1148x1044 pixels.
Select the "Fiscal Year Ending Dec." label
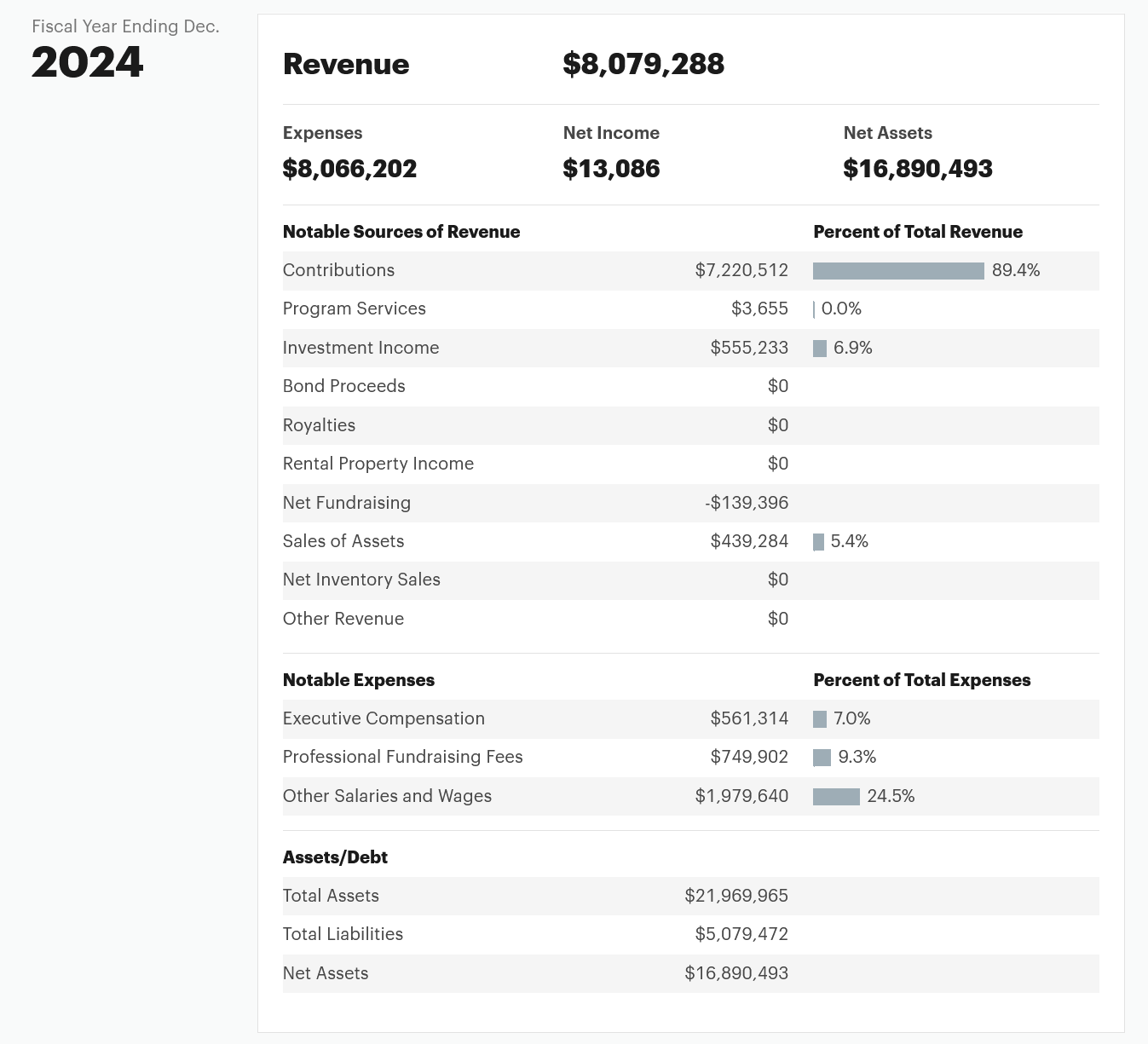click(125, 26)
